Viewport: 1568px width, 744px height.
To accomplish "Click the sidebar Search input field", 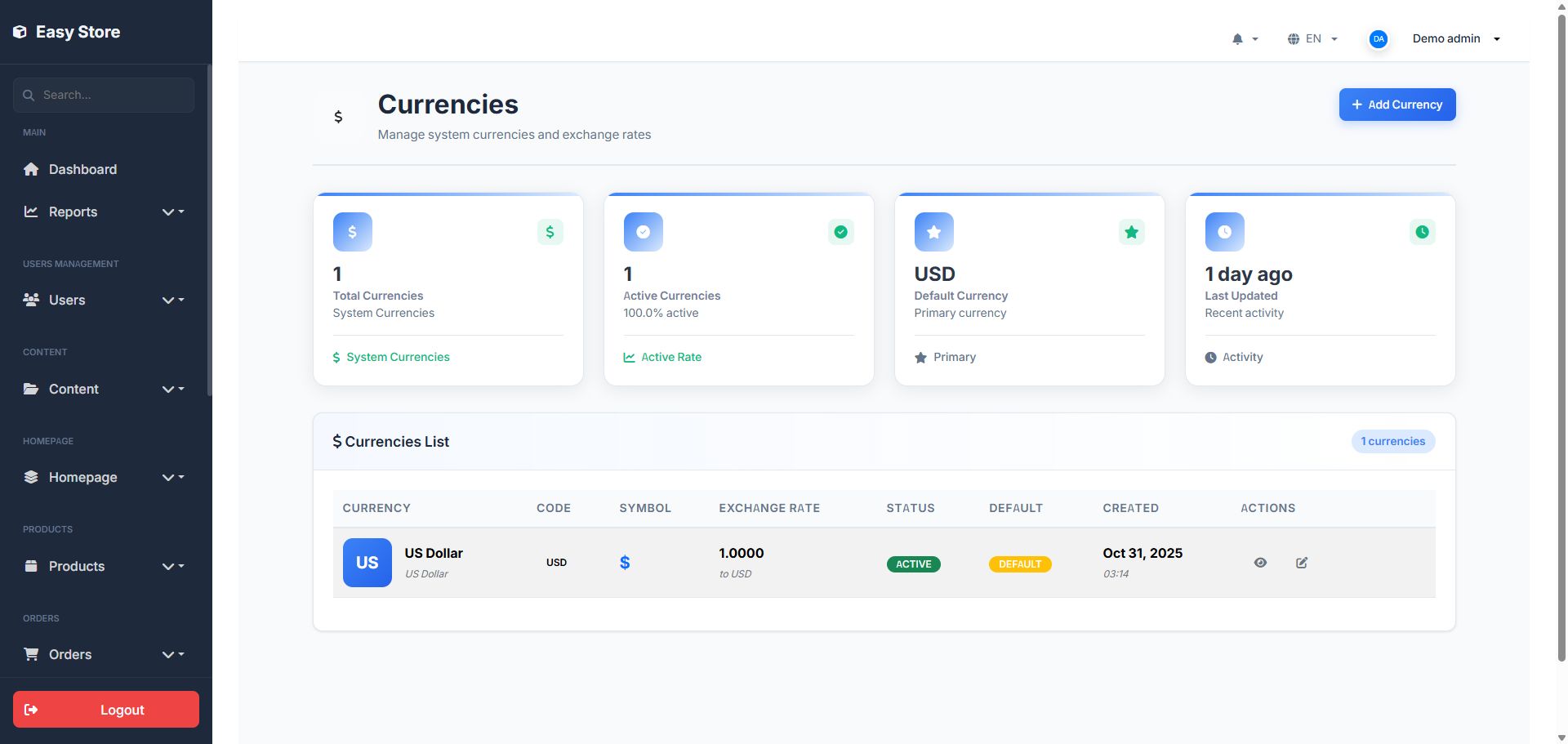I will click(x=104, y=96).
